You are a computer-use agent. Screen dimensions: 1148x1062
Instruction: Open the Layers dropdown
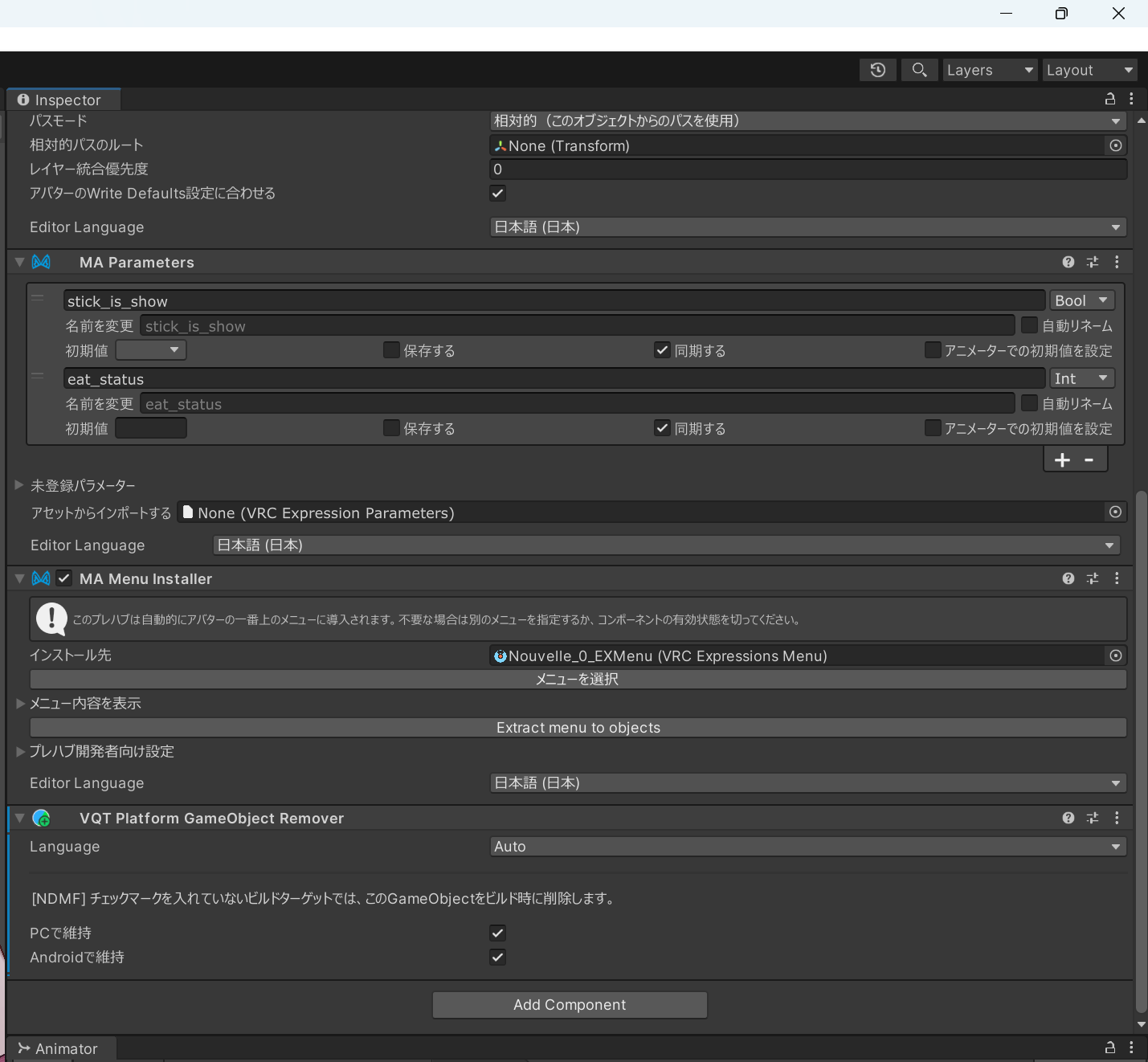(989, 70)
